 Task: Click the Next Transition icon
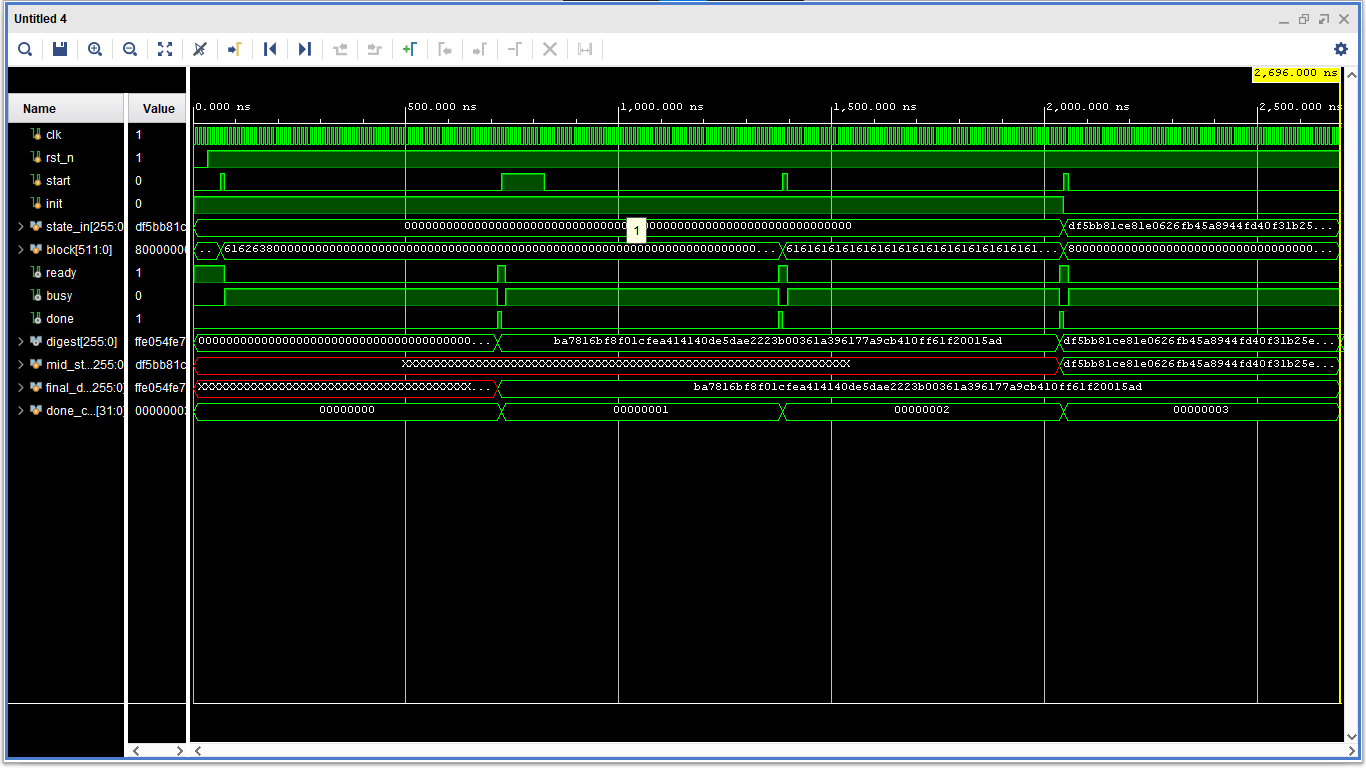(x=375, y=49)
